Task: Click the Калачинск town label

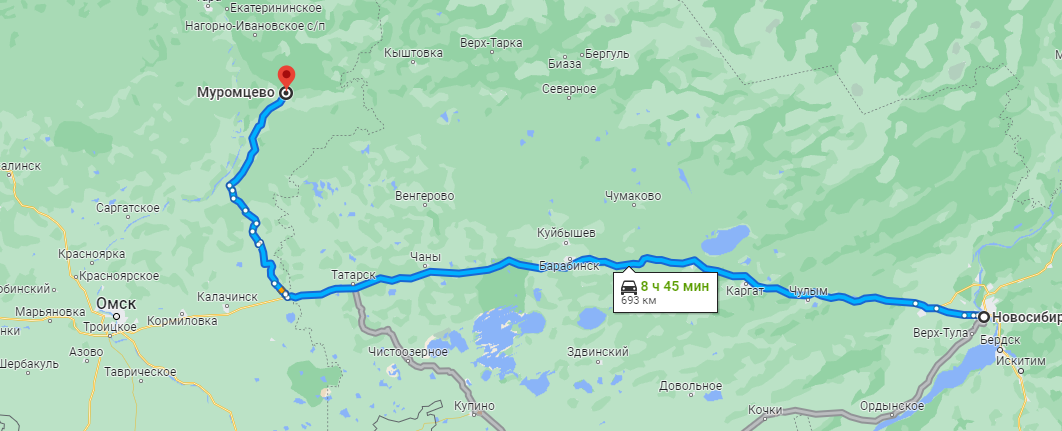Action: [228, 297]
